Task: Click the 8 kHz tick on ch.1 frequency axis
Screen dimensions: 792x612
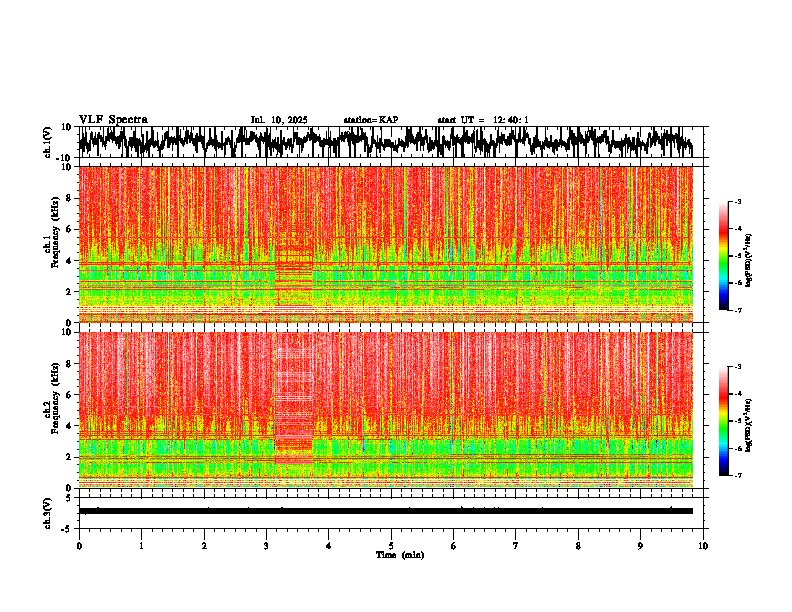Action: [x=69, y=198]
